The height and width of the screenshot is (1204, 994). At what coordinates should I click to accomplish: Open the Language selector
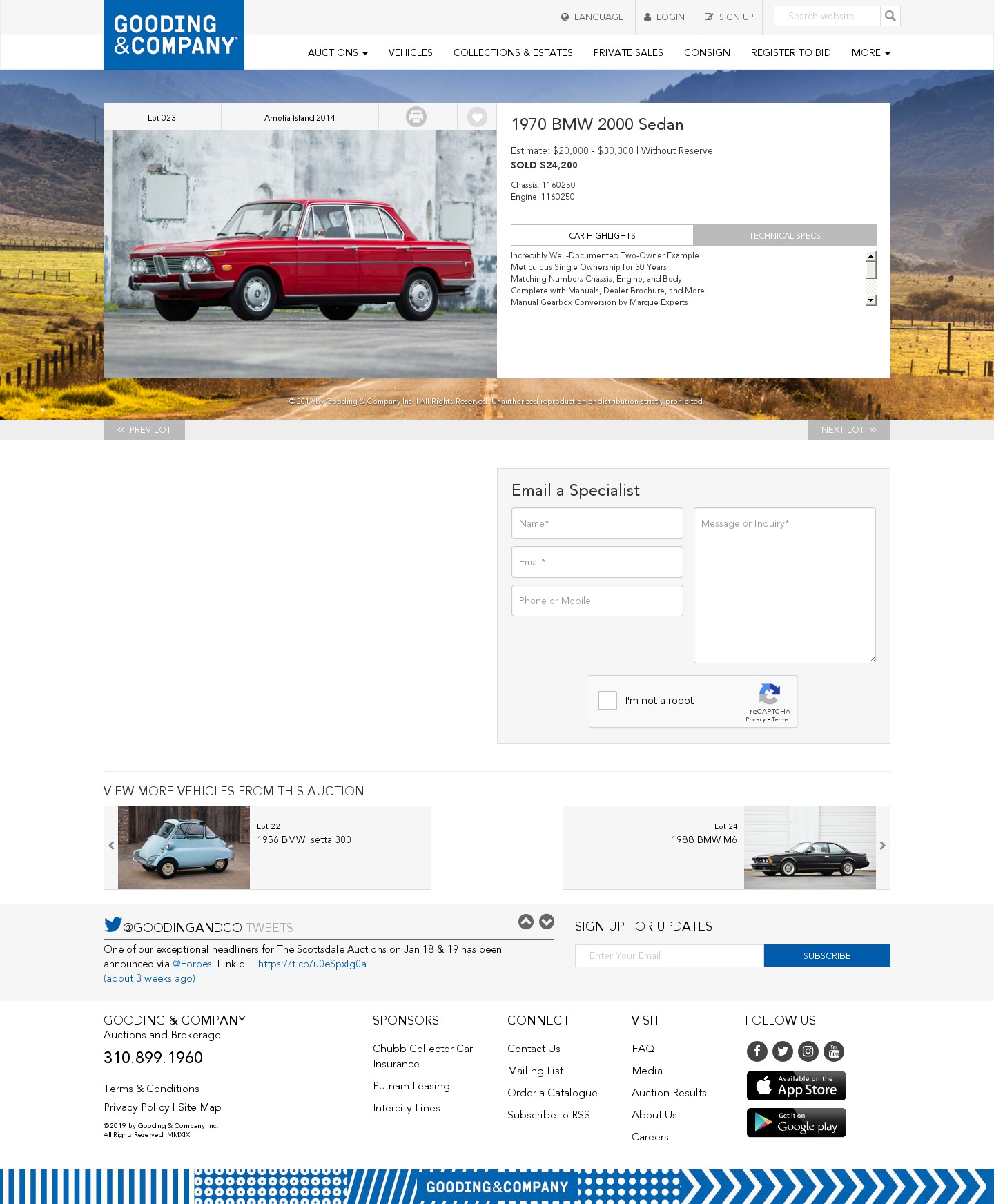tap(592, 17)
